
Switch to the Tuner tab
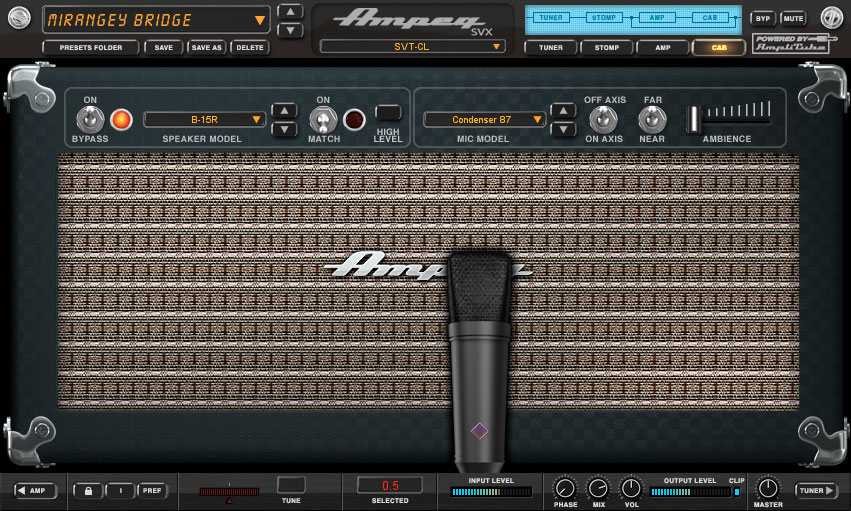[x=551, y=48]
